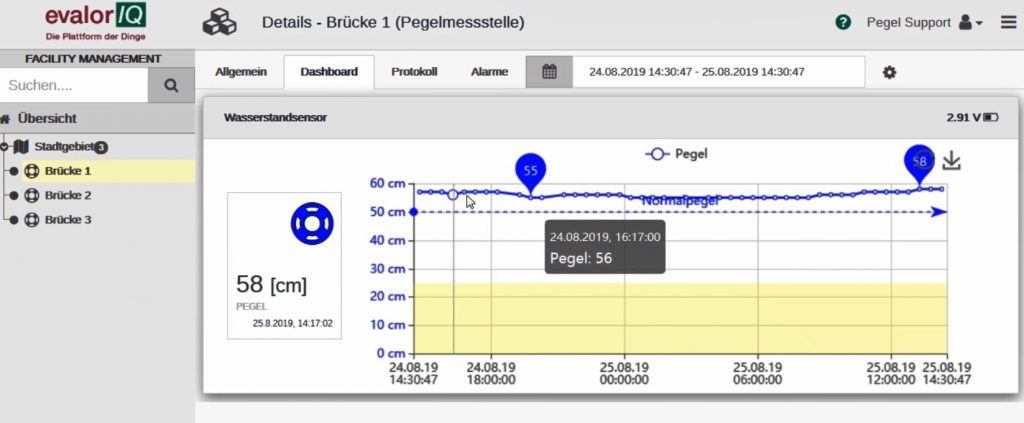The height and width of the screenshot is (423, 1024).
Task: Click into the Suchen search field
Action: 73,86
